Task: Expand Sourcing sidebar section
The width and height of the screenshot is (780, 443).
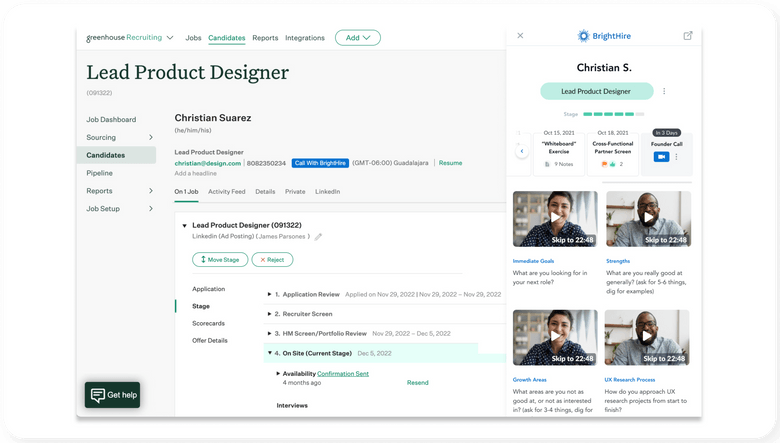Action: (151, 137)
